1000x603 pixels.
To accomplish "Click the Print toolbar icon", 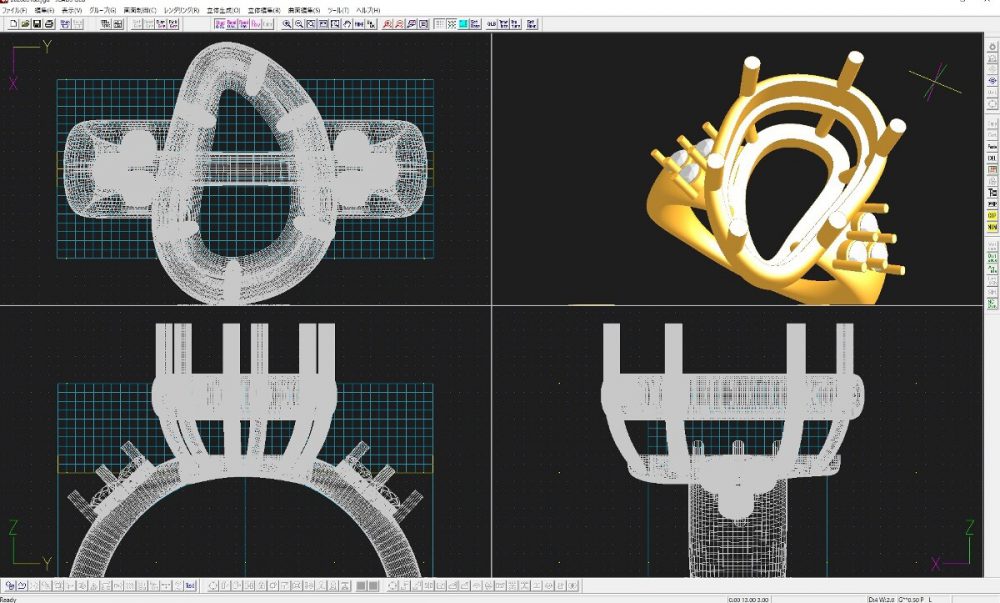I will click(x=49, y=24).
